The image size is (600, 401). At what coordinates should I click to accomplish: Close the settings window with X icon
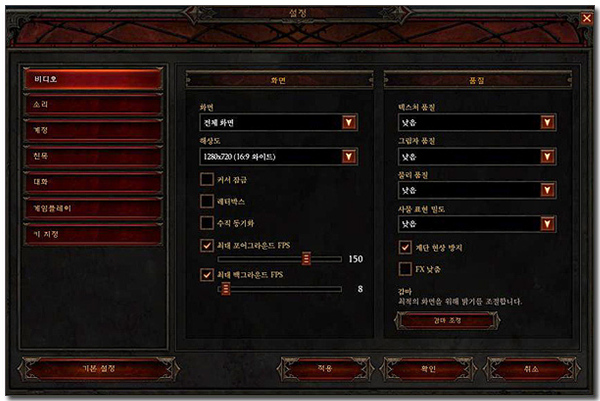click(587, 18)
